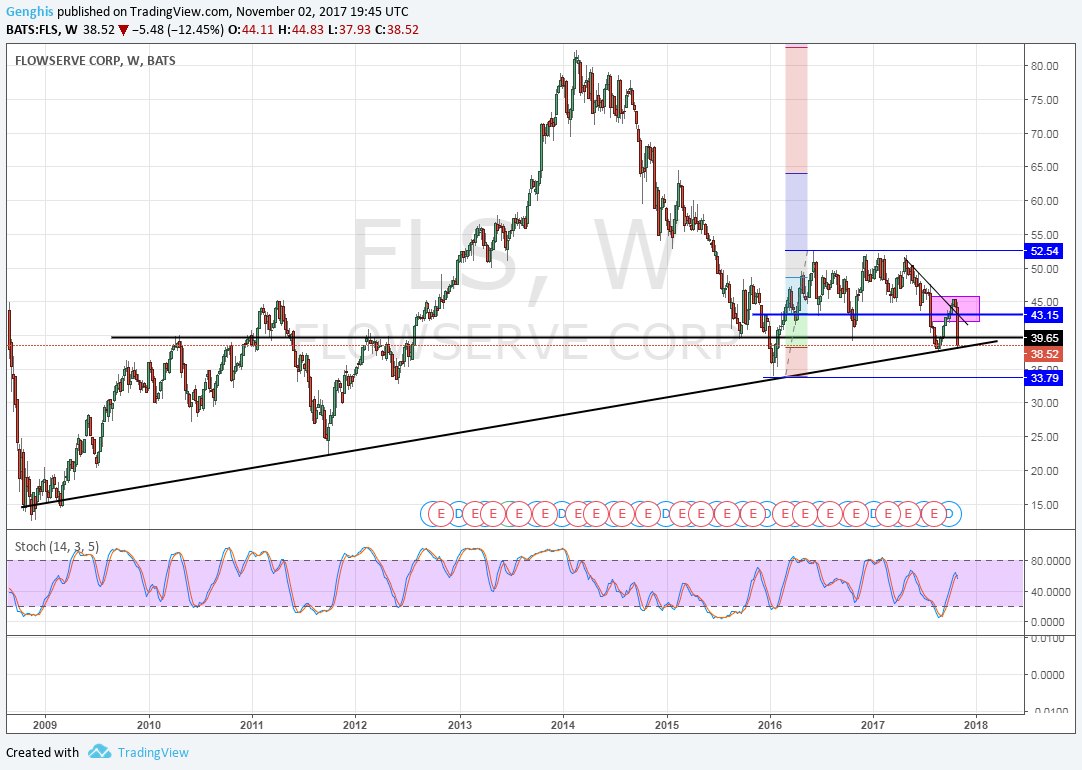Click the O:44.11 open value
Screen dimensions: 1082x770
click(x=250, y=30)
